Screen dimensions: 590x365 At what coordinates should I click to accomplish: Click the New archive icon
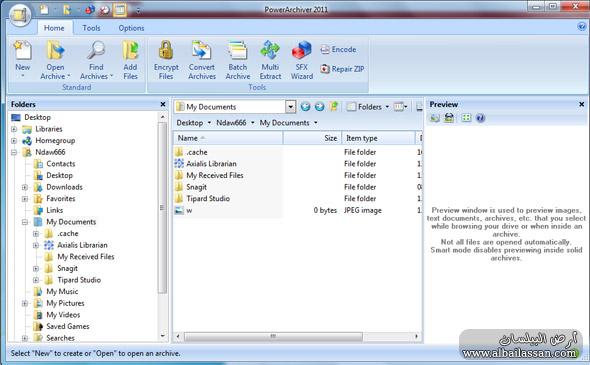click(x=23, y=51)
